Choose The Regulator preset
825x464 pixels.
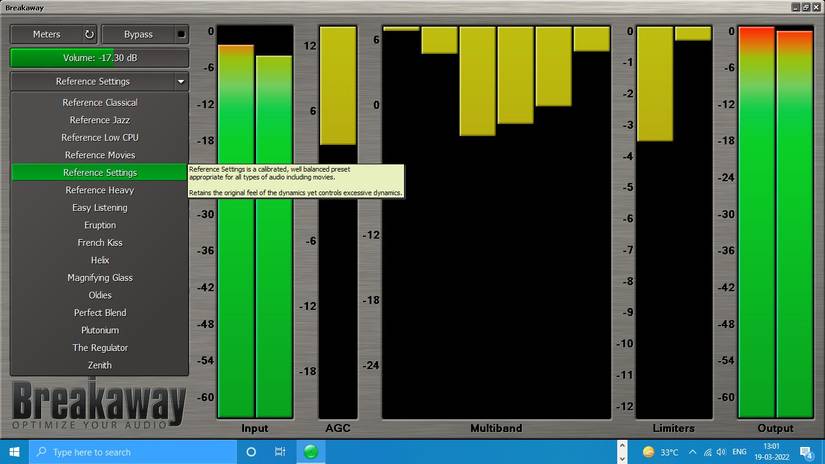tap(99, 348)
